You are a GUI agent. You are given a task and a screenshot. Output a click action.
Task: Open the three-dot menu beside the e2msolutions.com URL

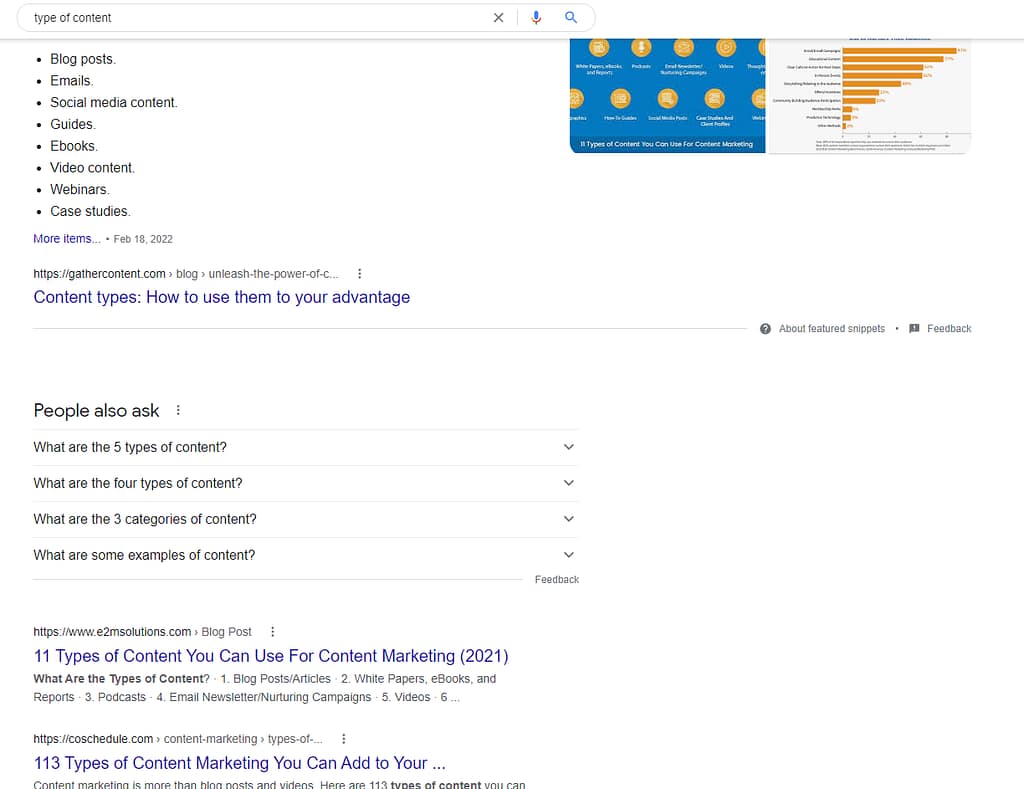pos(272,632)
